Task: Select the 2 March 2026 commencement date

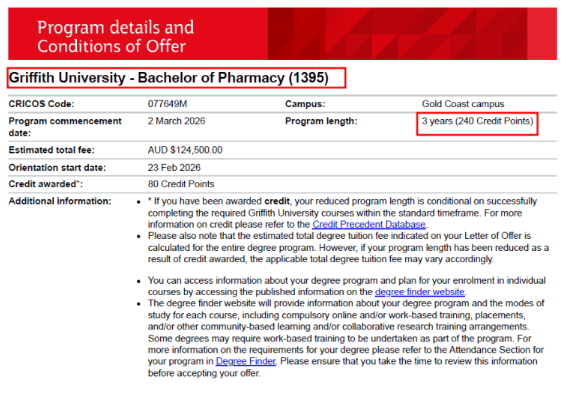Action: click(x=176, y=121)
